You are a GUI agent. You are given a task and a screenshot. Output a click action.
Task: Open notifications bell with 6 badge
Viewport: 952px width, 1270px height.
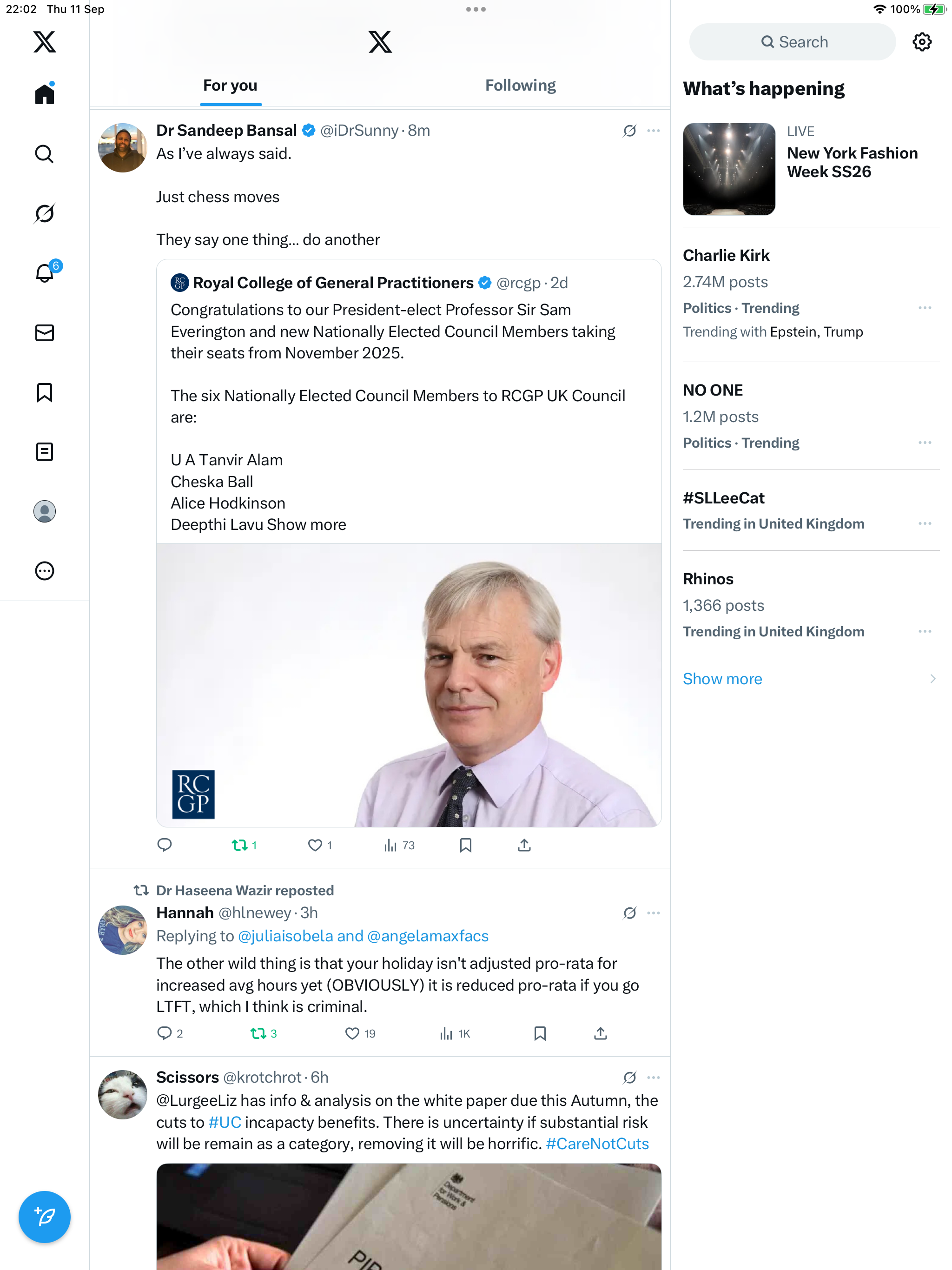pyautogui.click(x=44, y=273)
